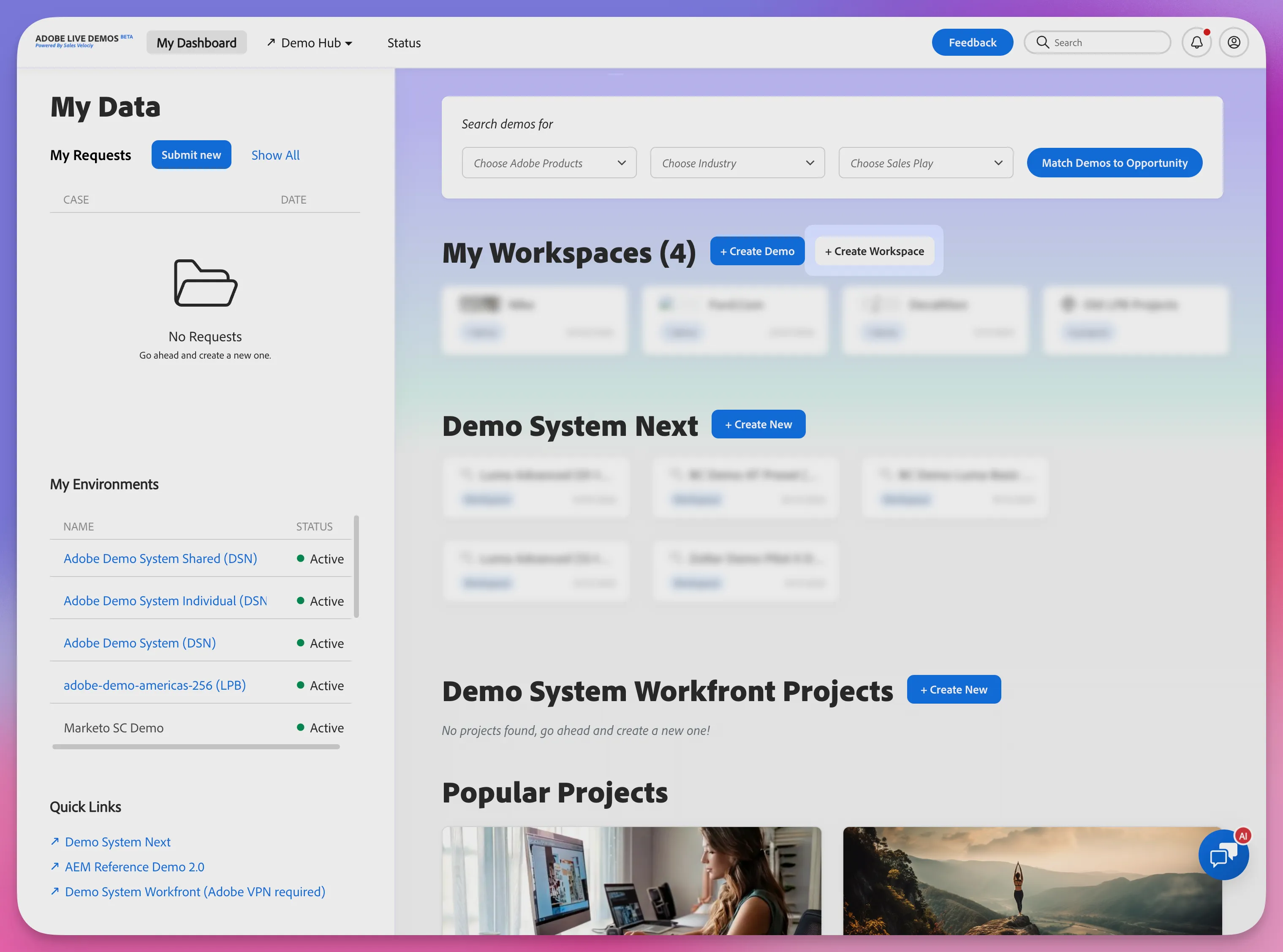Click the empty folder icon under My Requests

click(x=206, y=283)
